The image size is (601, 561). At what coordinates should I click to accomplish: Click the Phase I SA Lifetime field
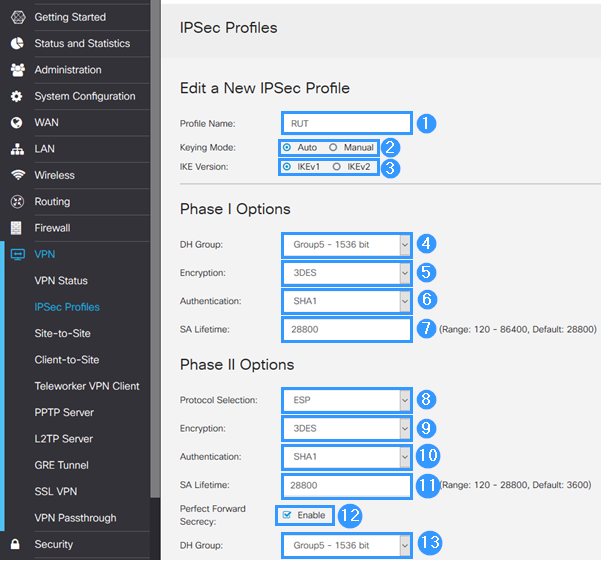tap(346, 329)
